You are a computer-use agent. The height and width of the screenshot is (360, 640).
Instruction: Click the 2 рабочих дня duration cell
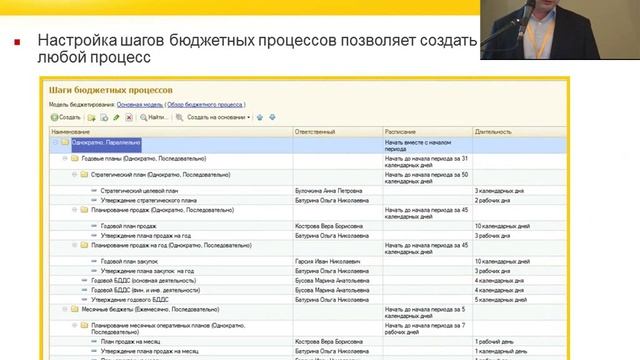(x=519, y=200)
